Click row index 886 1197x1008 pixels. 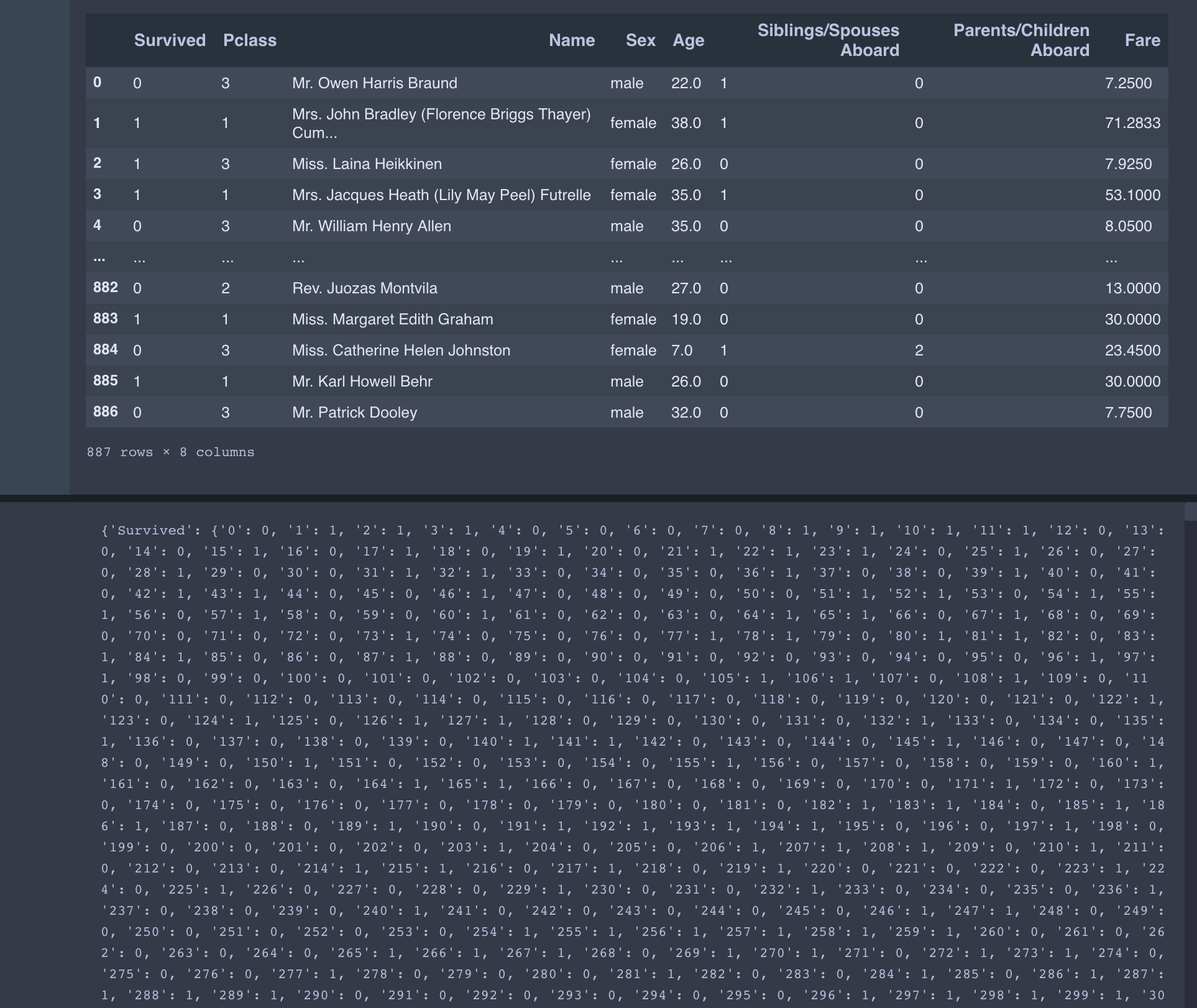pyautogui.click(x=105, y=411)
